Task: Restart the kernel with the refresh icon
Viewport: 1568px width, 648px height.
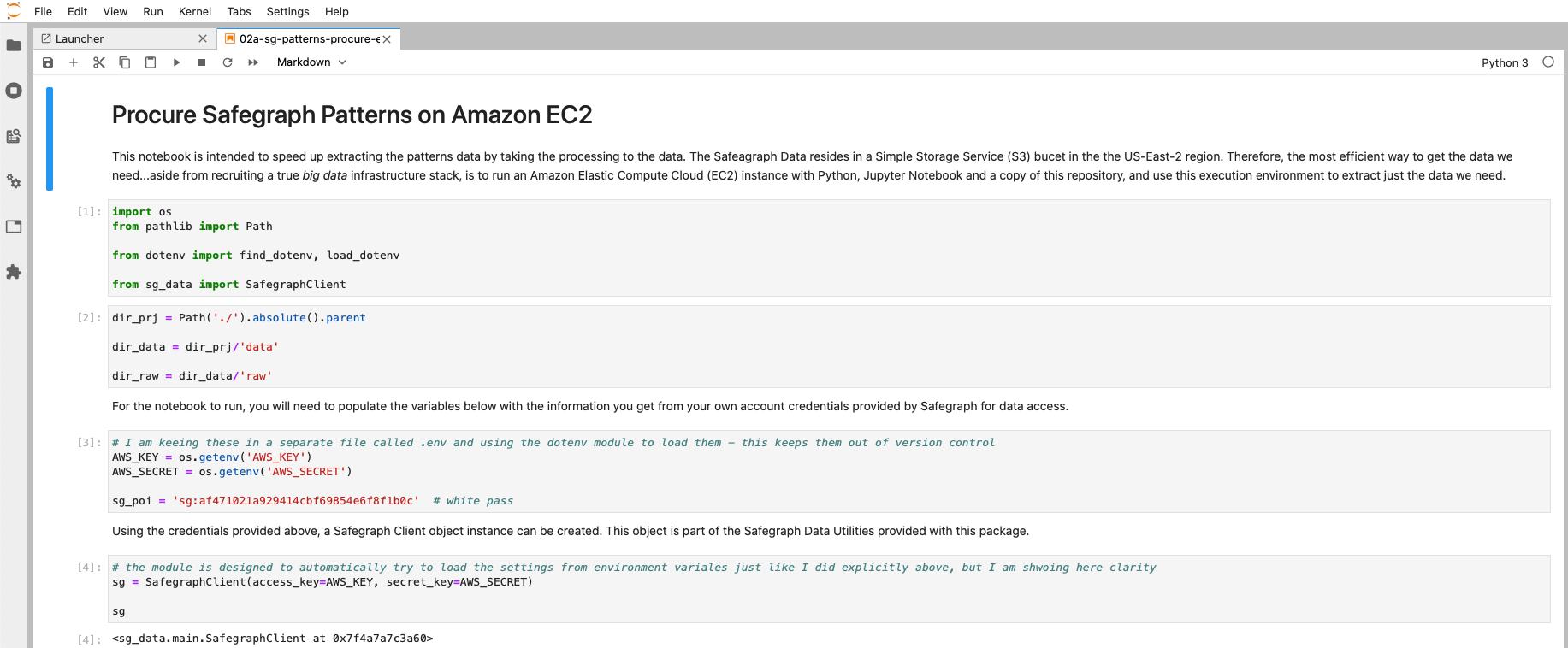Action: (228, 62)
